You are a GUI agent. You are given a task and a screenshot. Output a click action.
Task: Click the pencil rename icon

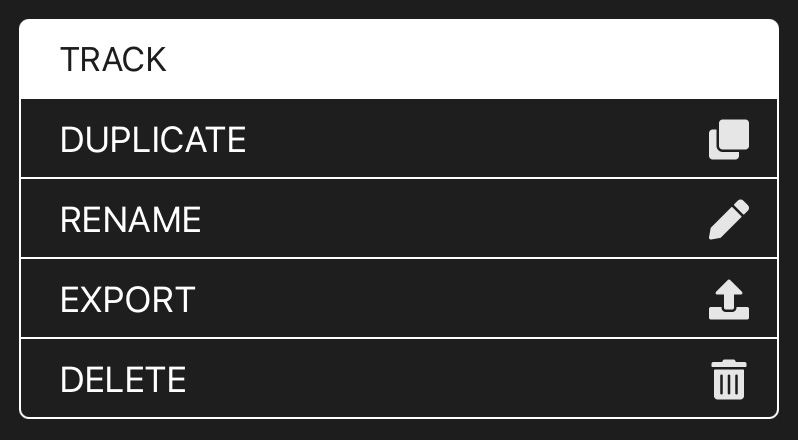tap(729, 219)
